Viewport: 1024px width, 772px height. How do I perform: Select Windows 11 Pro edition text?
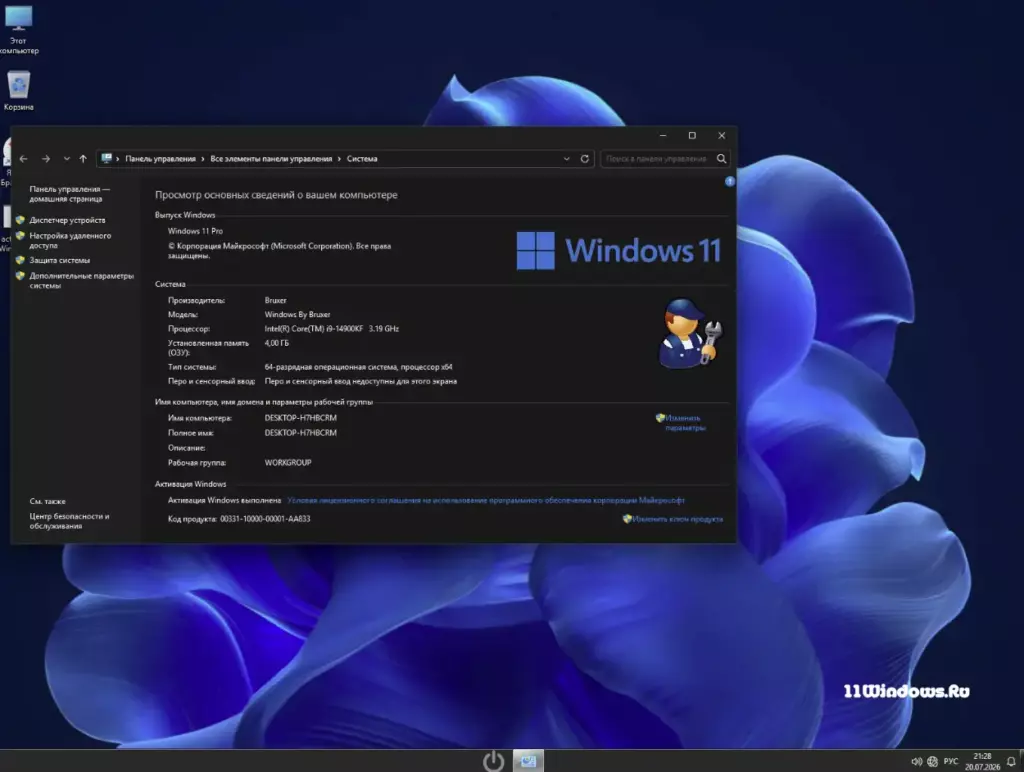click(x=195, y=231)
